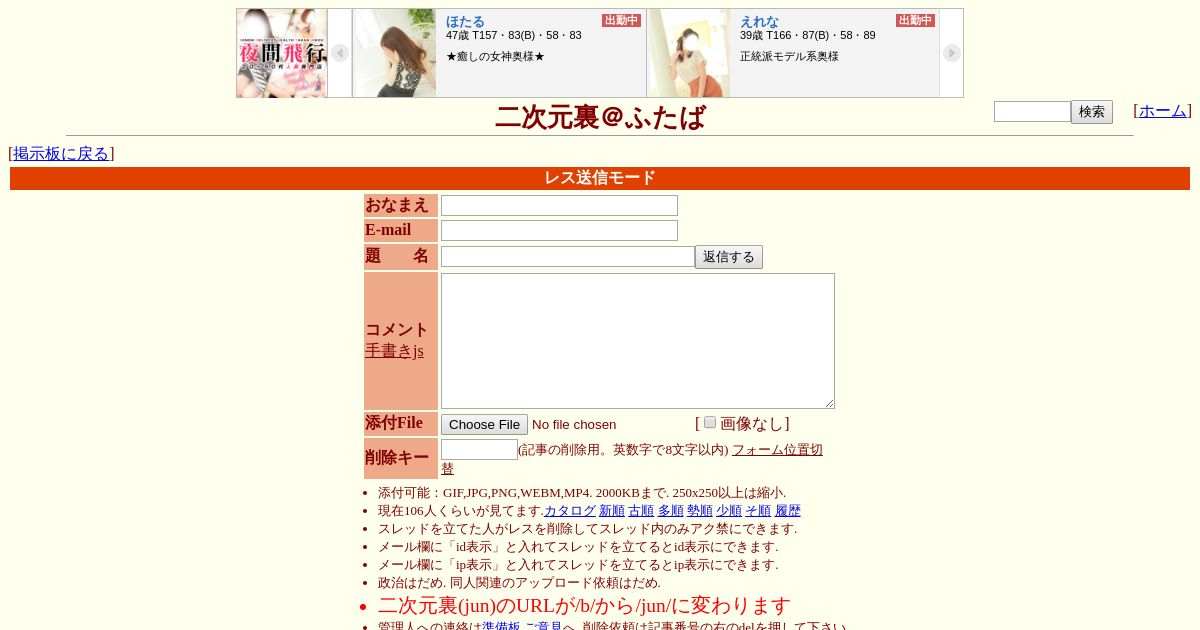Click the next arrow in the ad carousel
Image resolution: width=1200 pixels, height=630 pixels.
[951, 53]
